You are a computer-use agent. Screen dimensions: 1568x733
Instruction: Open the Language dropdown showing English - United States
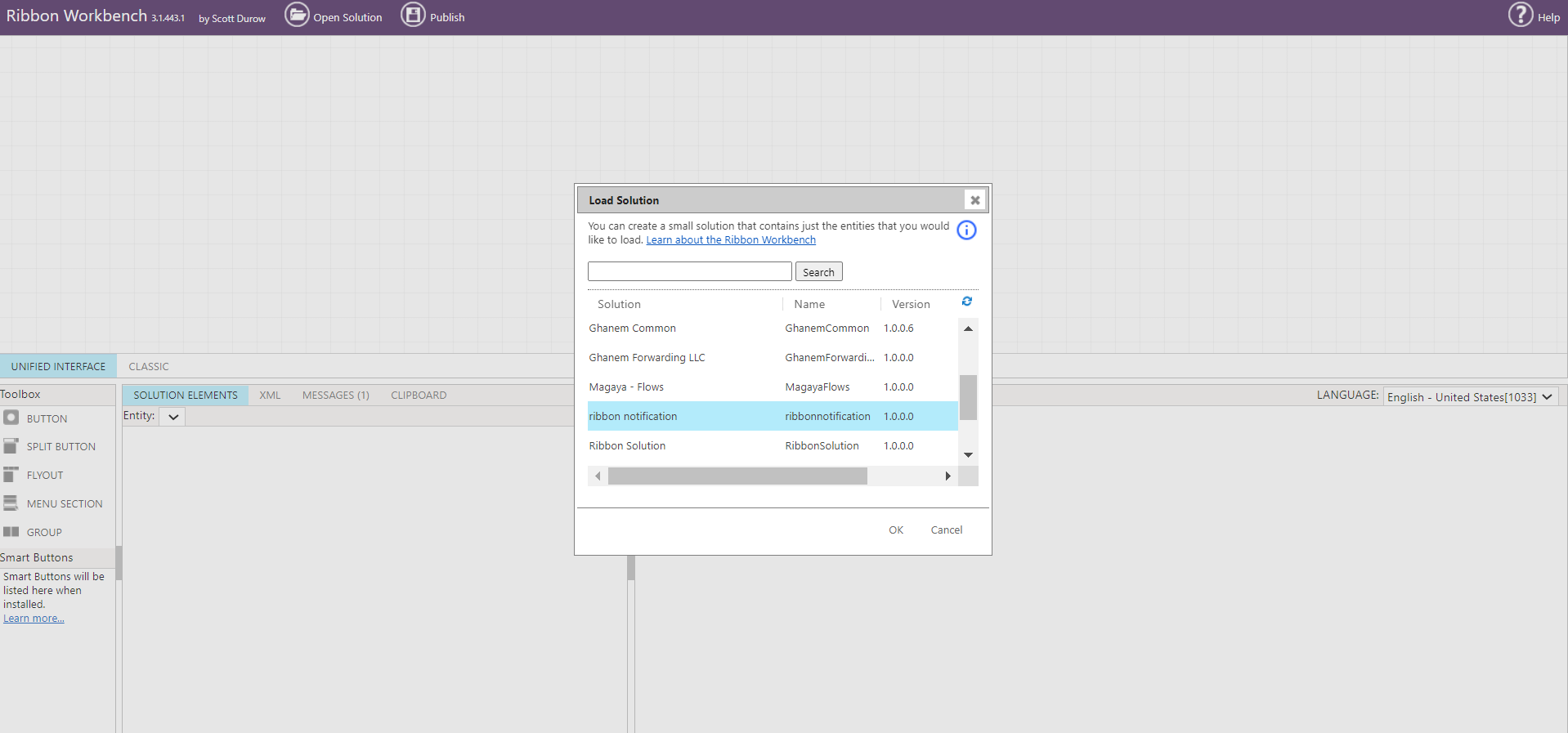click(x=1469, y=397)
